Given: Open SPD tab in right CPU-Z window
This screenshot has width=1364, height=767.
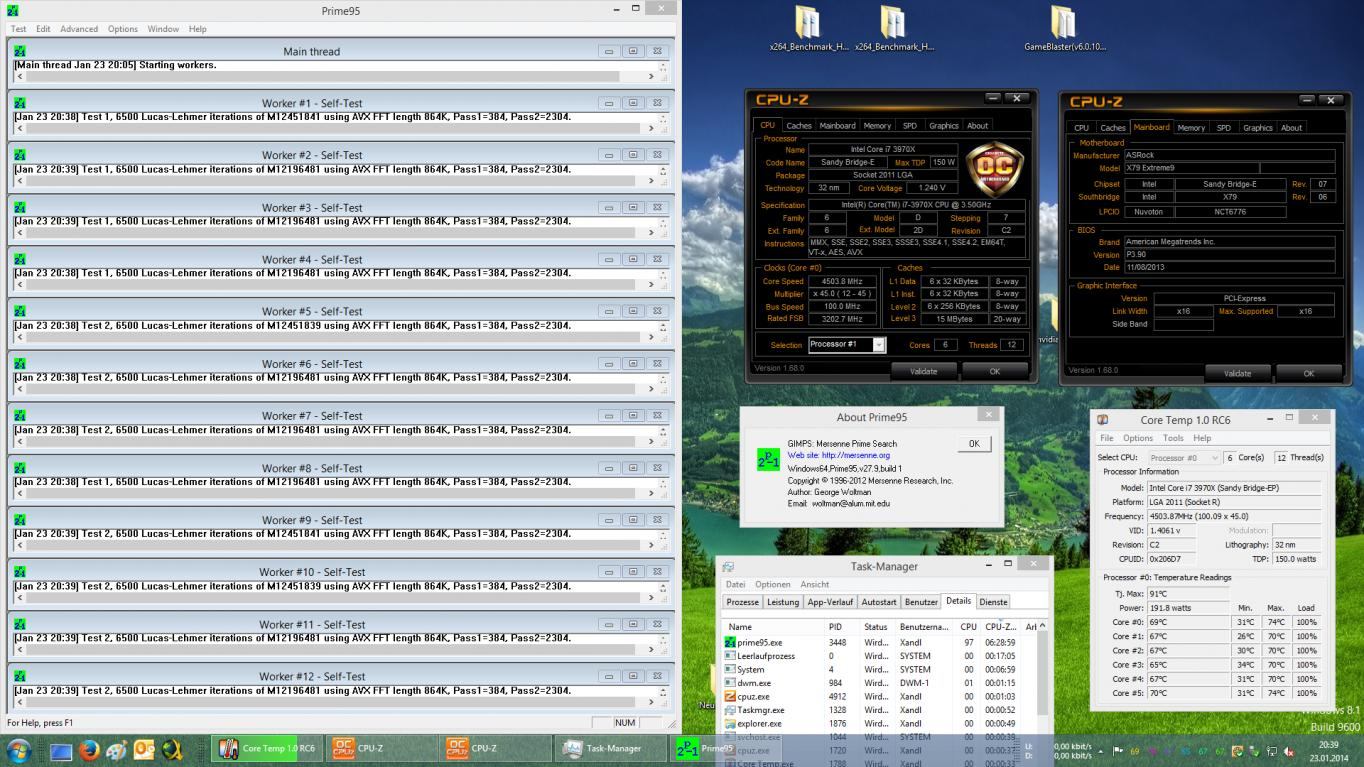Looking at the screenshot, I should tap(1223, 127).
